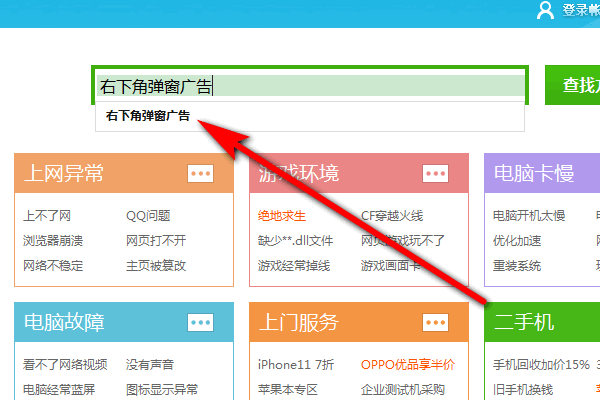
Task: Click the orange OPPO优品享半价 link
Action: pos(408,364)
